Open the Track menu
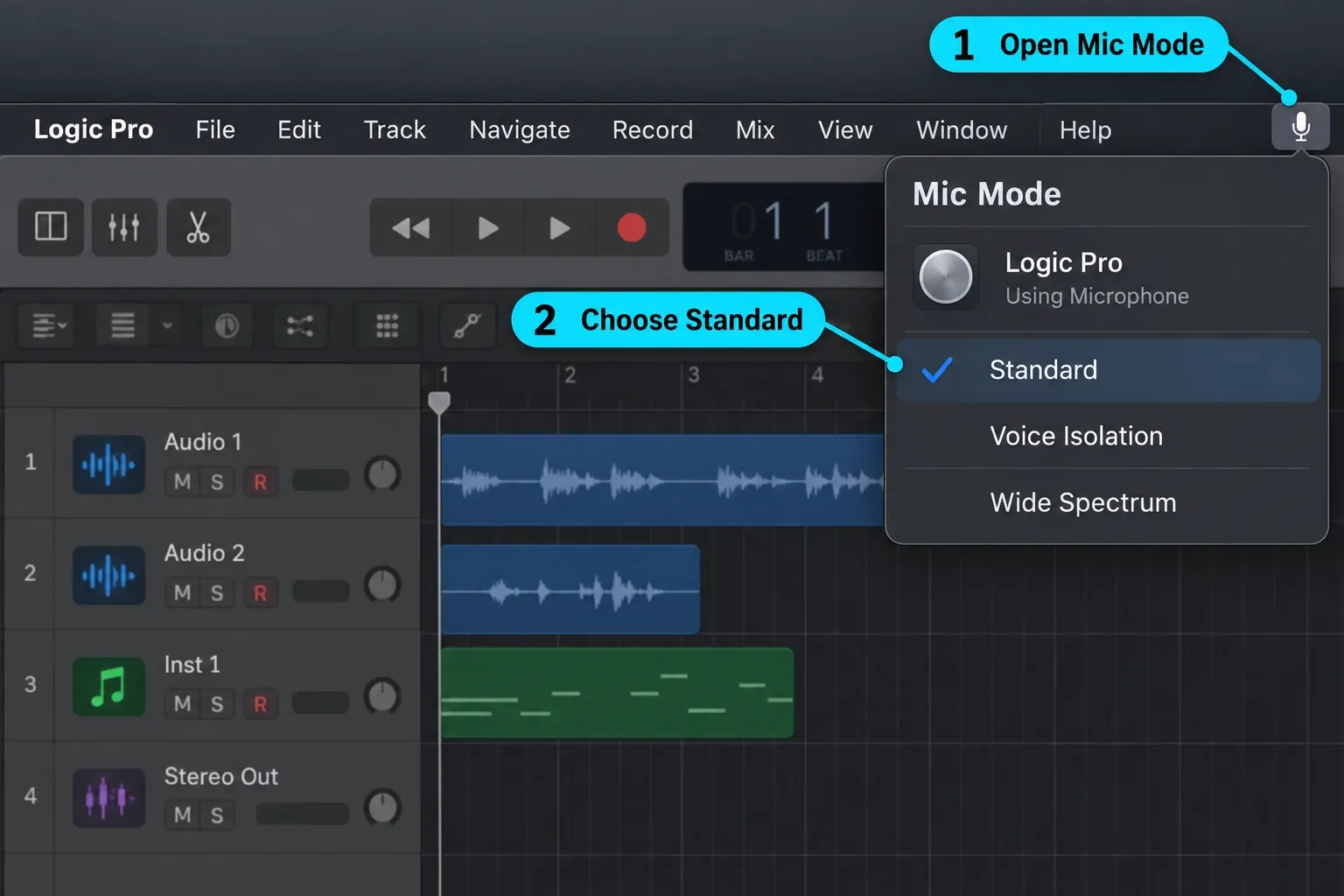 (x=395, y=129)
